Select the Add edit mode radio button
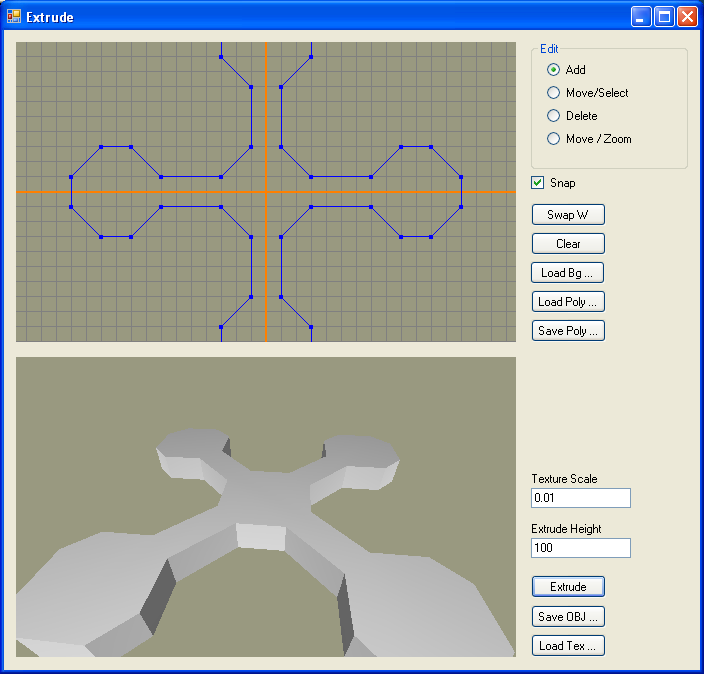 [x=553, y=70]
